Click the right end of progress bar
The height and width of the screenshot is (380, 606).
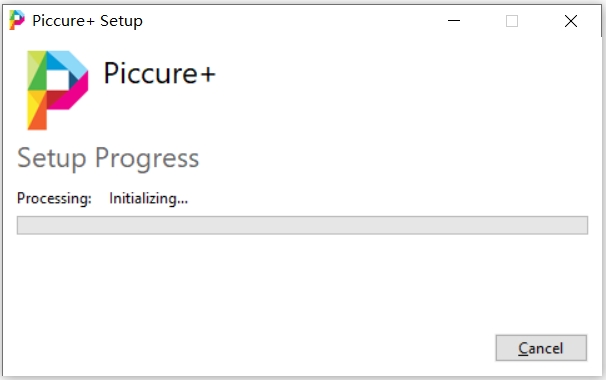tap(582, 225)
